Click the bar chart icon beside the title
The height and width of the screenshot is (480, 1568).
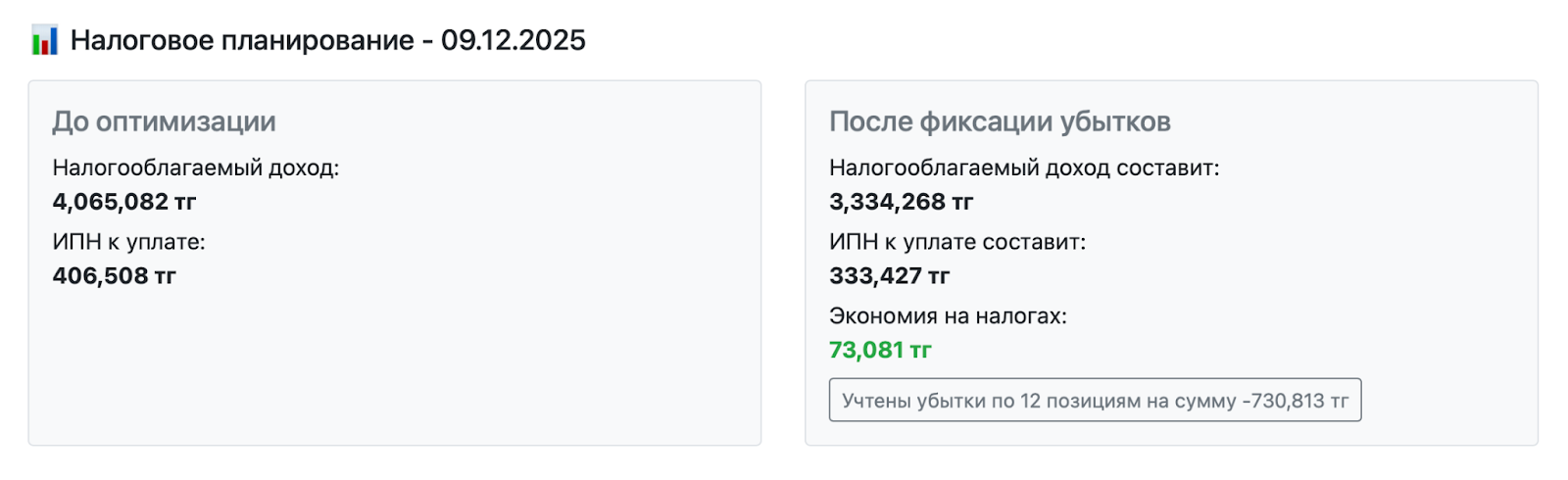(44, 40)
